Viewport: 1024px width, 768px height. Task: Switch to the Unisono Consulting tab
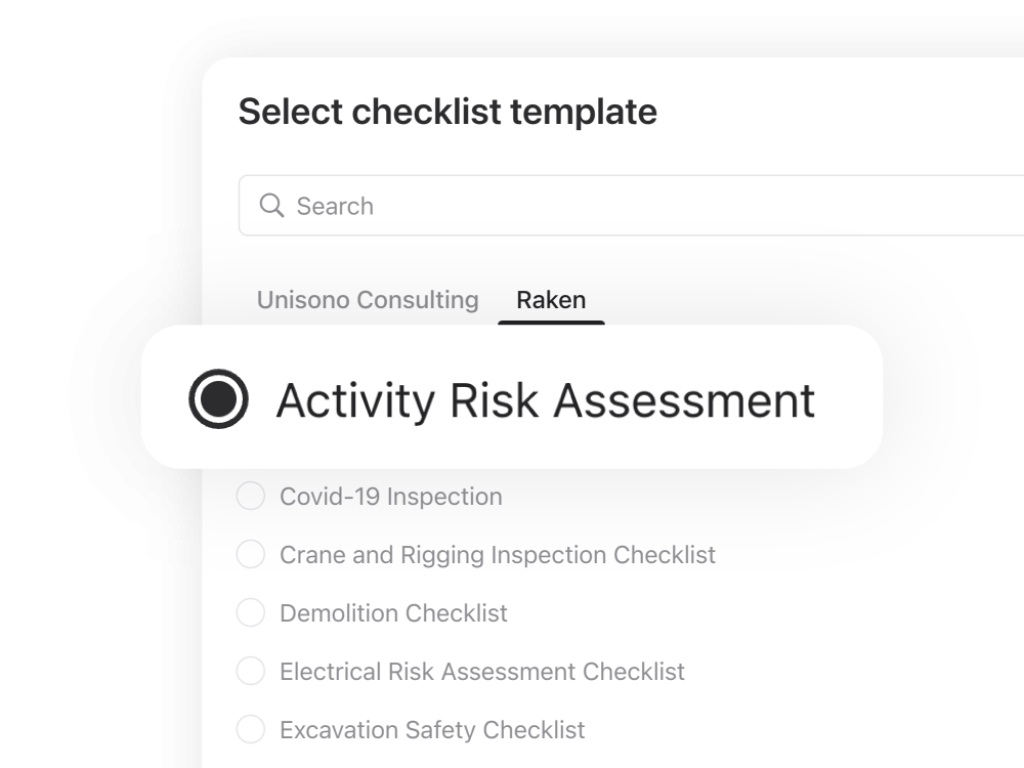[367, 299]
